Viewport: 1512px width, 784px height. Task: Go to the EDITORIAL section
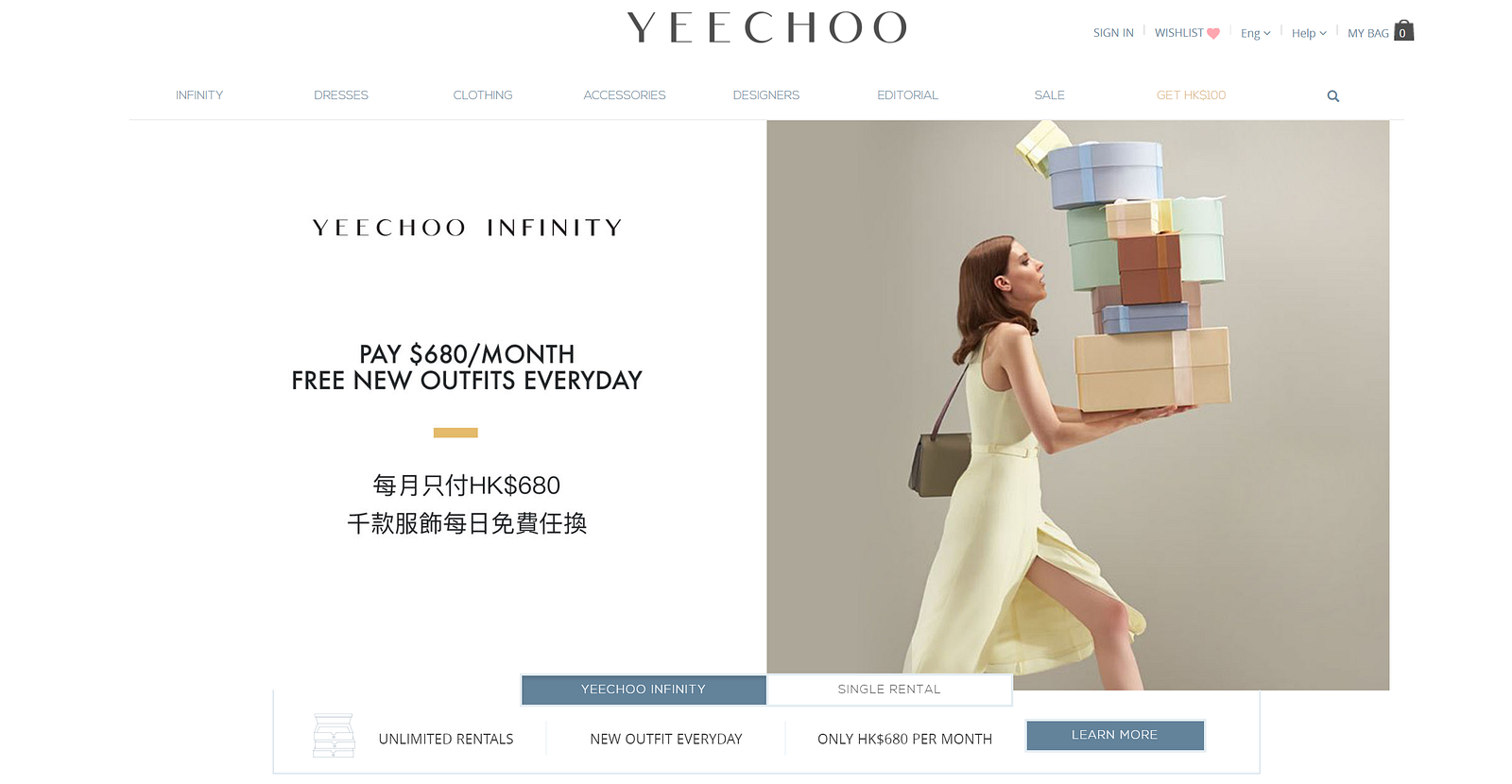pos(908,95)
